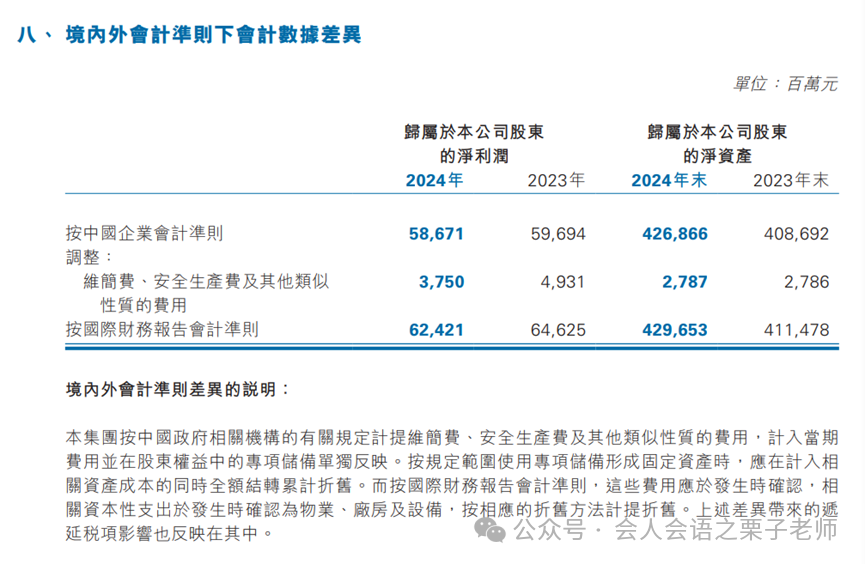Click the paragraph line starting 關資產成本的同時

tap(452, 486)
